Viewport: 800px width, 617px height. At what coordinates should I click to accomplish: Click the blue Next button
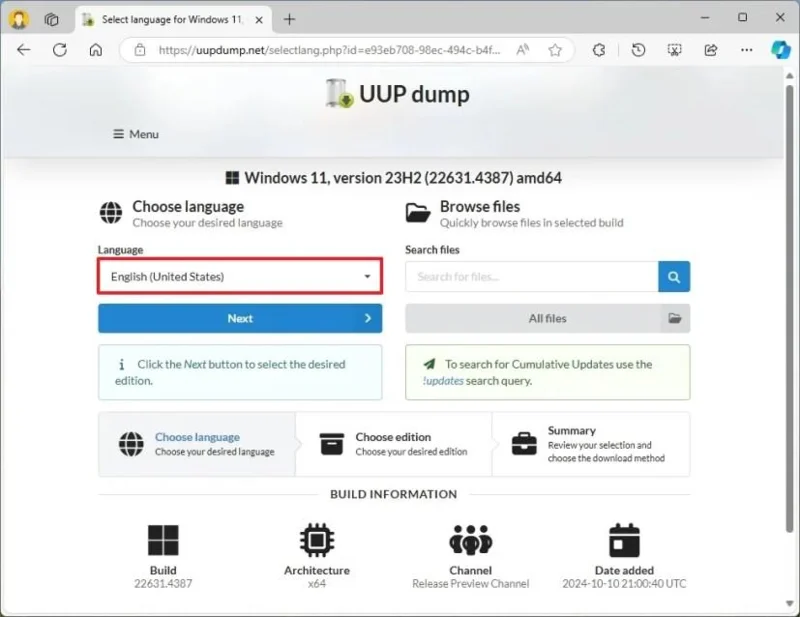240,318
